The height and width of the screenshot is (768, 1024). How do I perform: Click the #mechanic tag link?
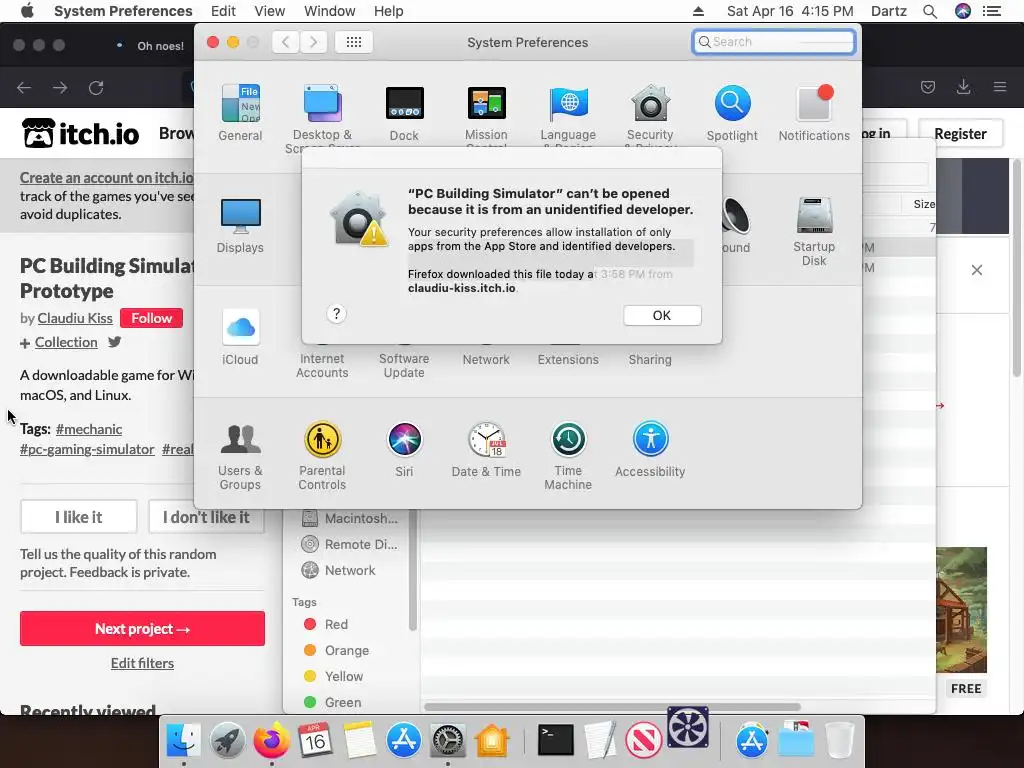[89, 429]
